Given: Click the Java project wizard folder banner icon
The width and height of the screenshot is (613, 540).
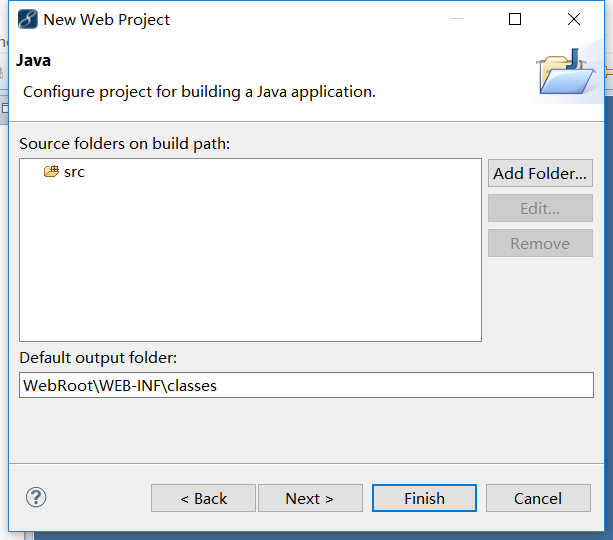Looking at the screenshot, I should [567, 72].
